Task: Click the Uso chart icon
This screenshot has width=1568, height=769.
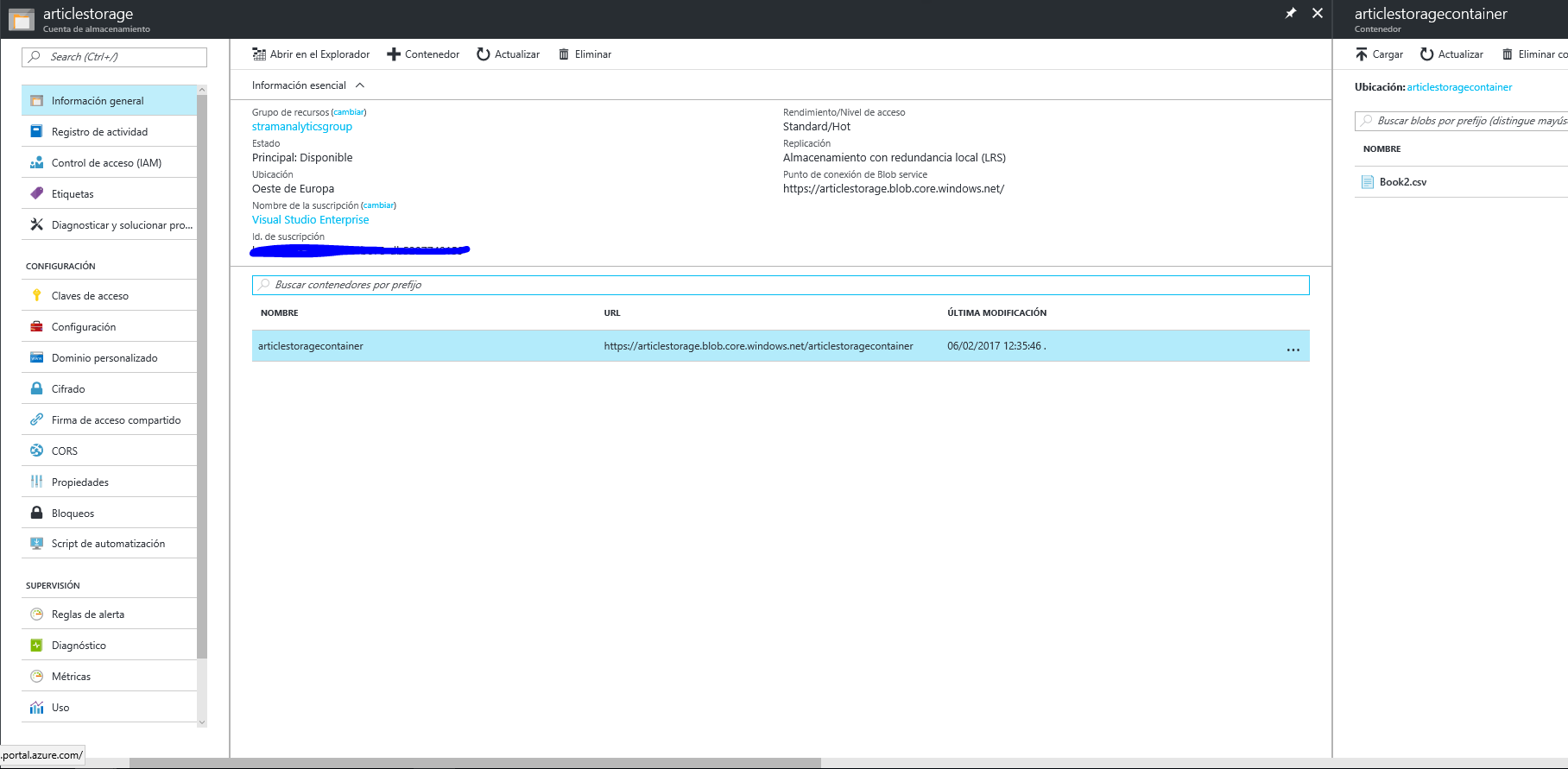Action: coord(36,708)
